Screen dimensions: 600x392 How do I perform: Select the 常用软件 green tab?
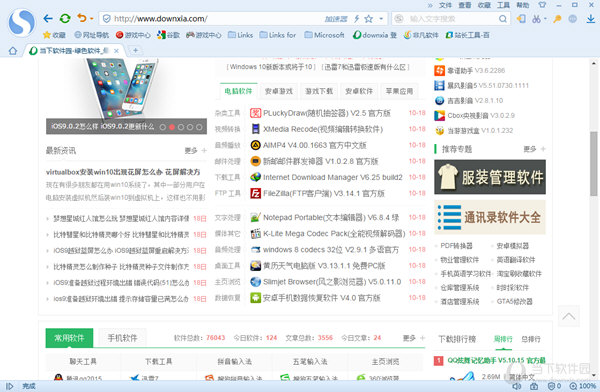pyautogui.click(x=69, y=338)
